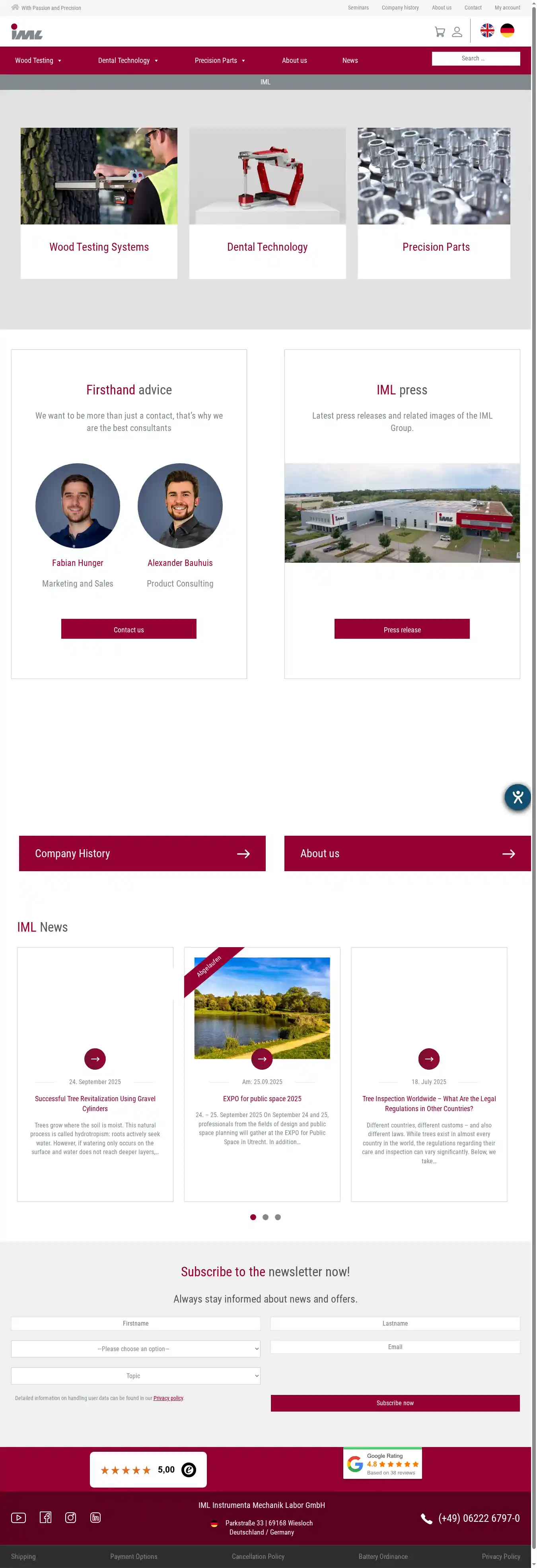Click the Contact us button
The height and width of the screenshot is (1568, 537).
(129, 629)
